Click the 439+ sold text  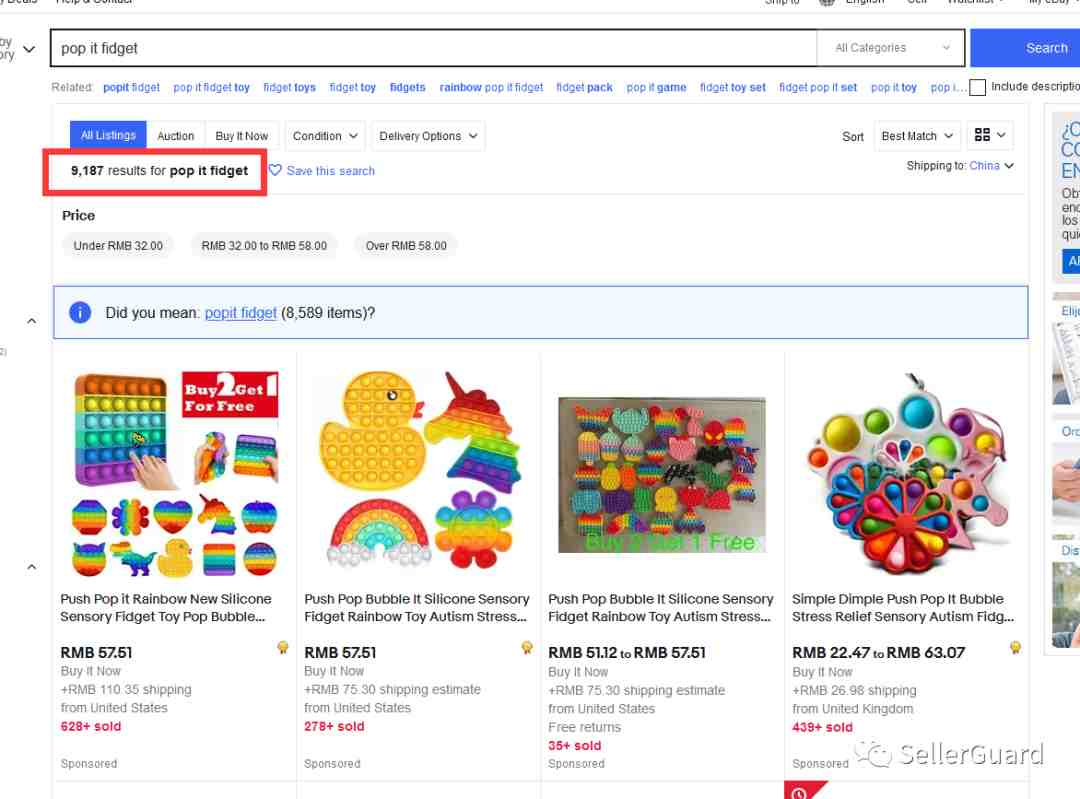tap(822, 727)
